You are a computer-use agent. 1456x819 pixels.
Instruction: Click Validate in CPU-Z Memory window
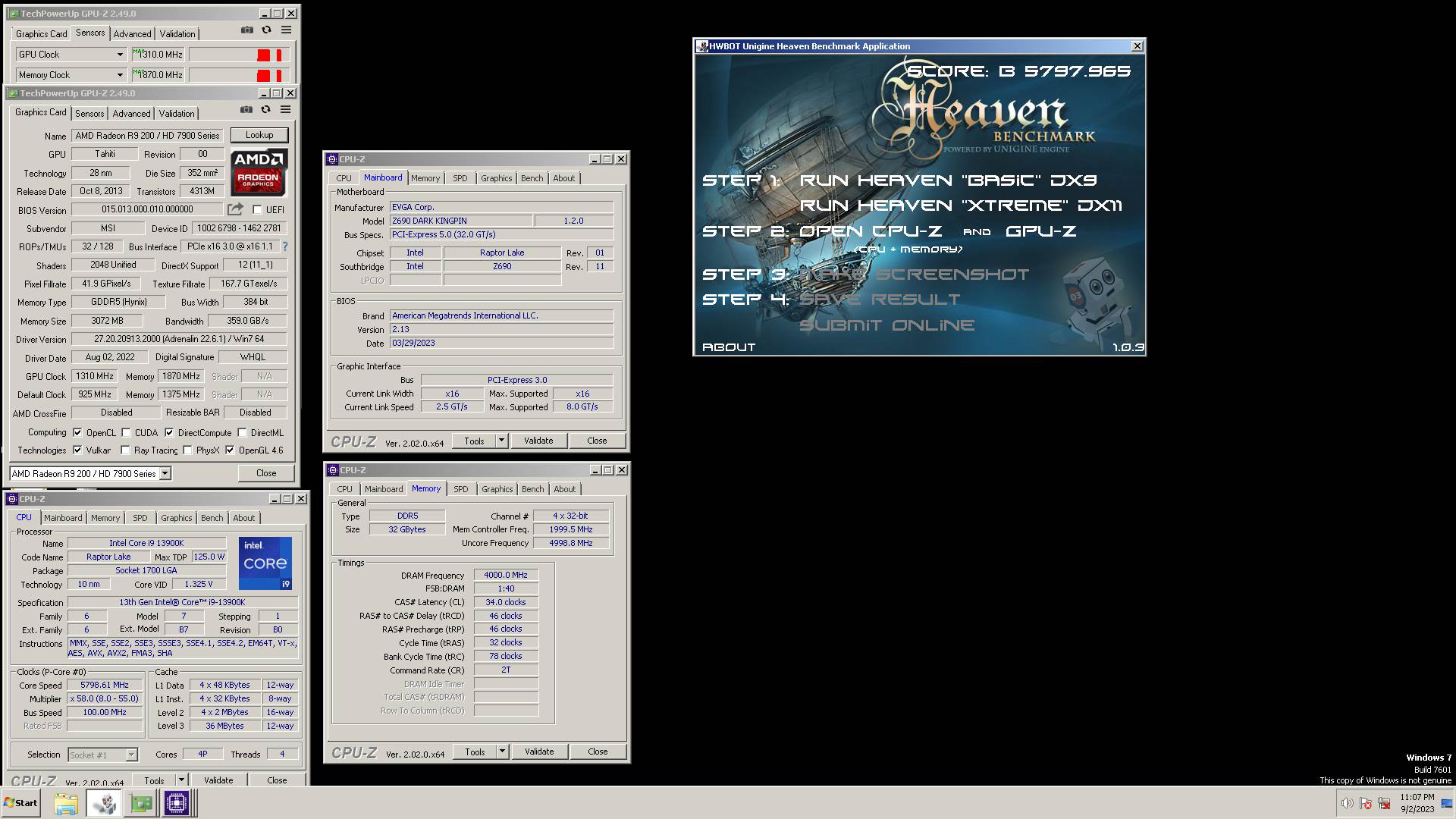click(539, 752)
